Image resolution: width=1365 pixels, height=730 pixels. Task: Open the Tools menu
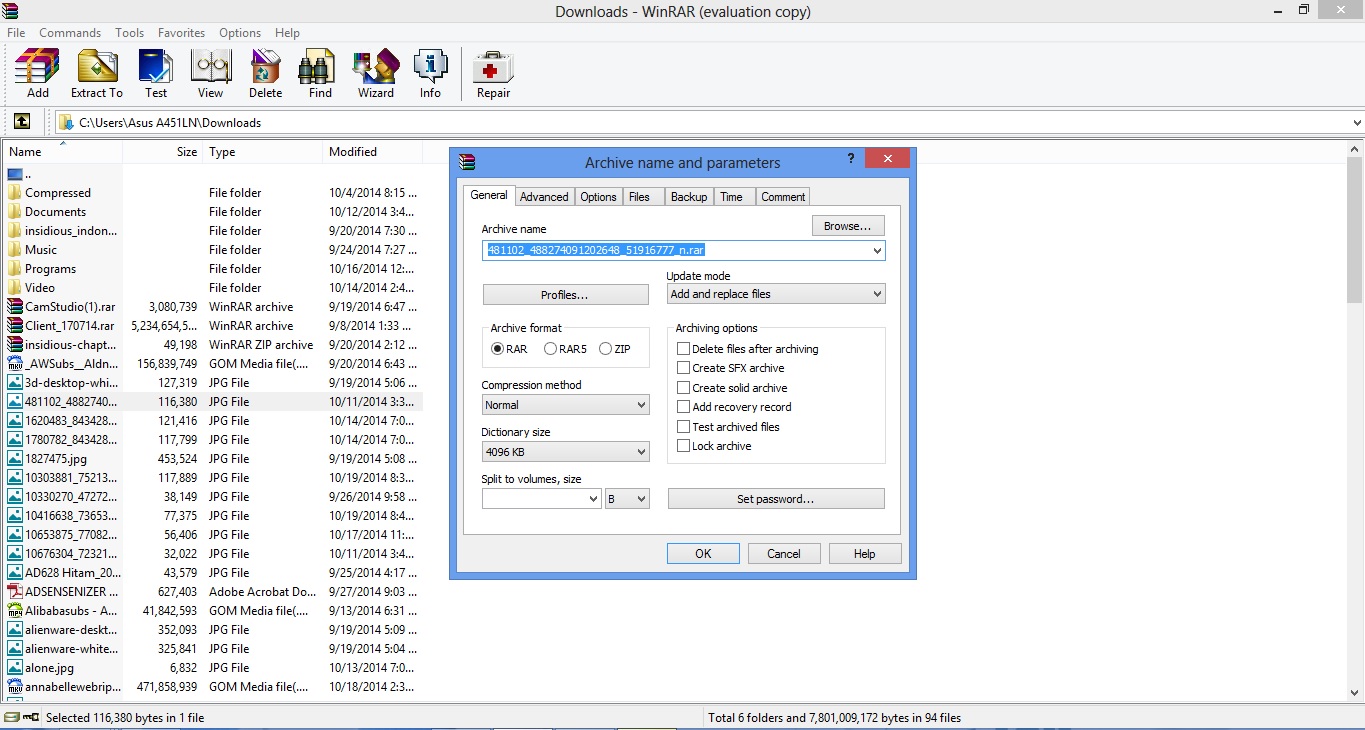point(129,33)
